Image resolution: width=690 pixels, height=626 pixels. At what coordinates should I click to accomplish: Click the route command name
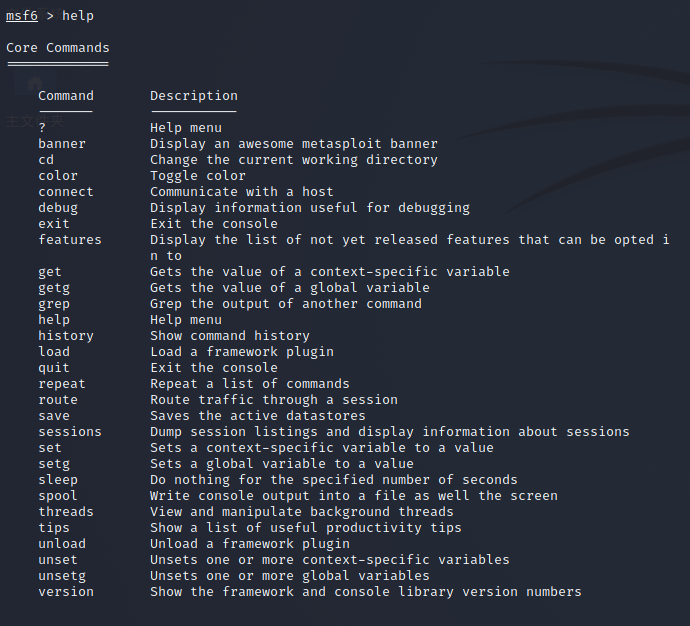(x=58, y=400)
